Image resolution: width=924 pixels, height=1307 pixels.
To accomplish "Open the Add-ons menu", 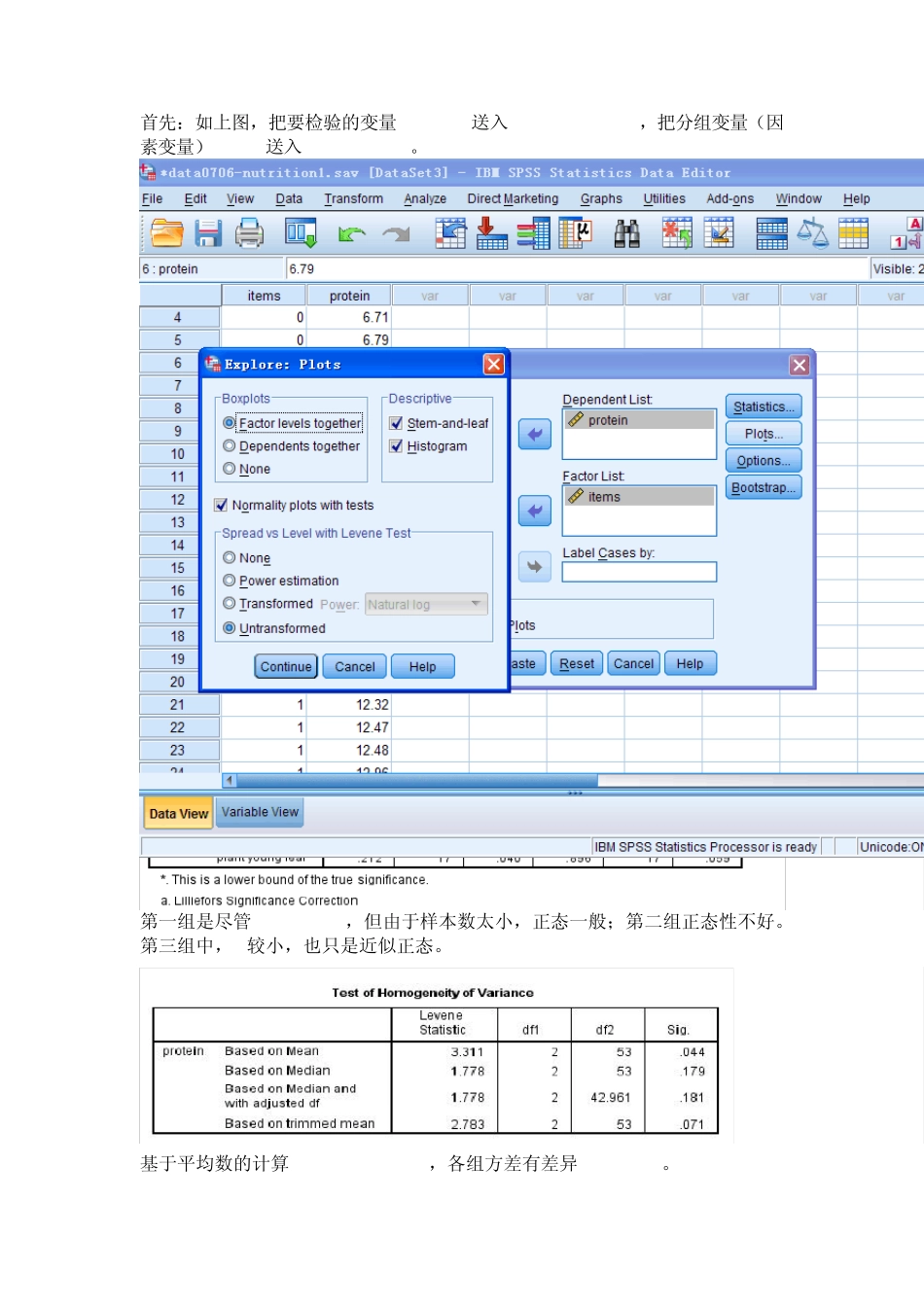I will tap(730, 198).
